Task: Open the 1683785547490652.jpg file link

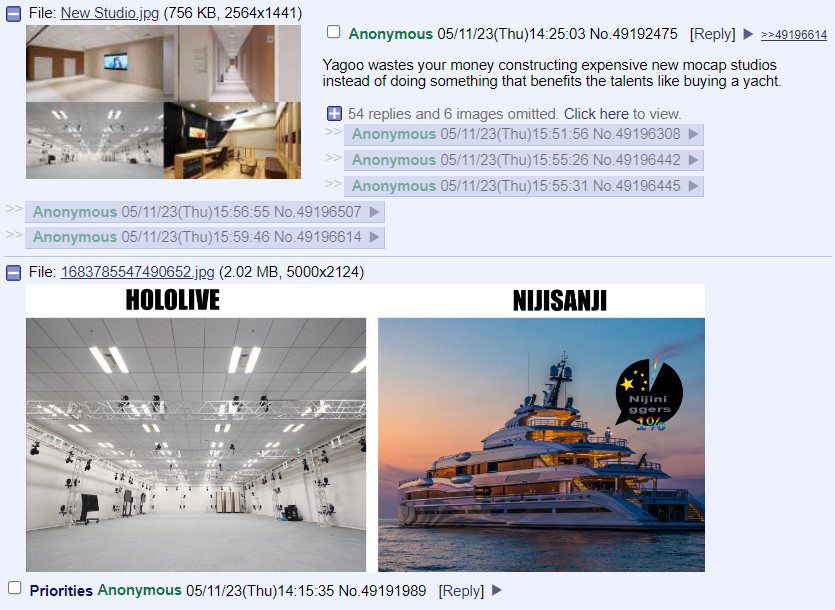Action: [137, 272]
